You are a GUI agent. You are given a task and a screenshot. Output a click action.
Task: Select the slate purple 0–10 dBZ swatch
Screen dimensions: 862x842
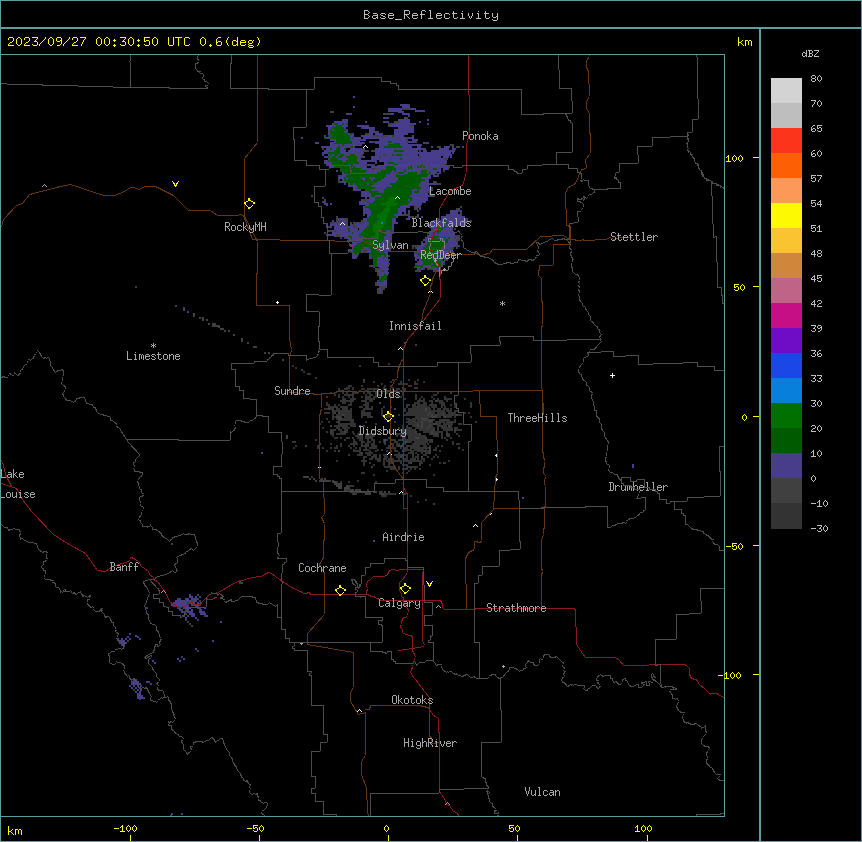click(x=786, y=466)
